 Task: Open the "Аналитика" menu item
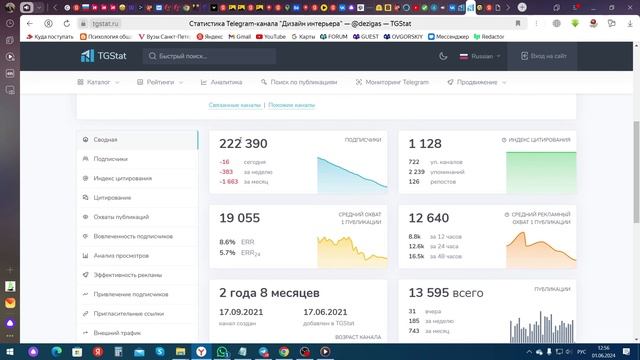click(x=222, y=82)
